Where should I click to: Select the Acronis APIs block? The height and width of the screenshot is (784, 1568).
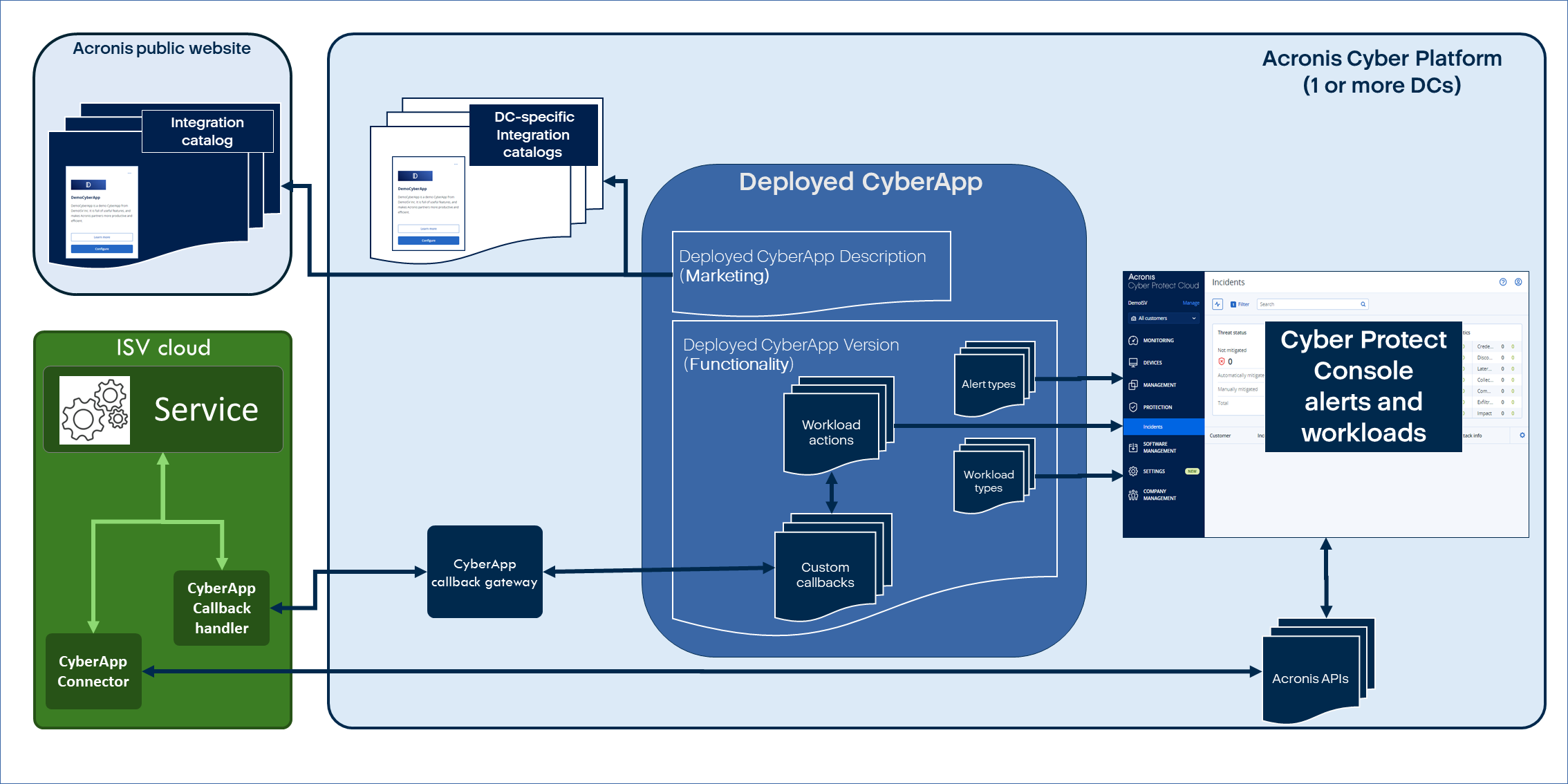click(x=1318, y=671)
